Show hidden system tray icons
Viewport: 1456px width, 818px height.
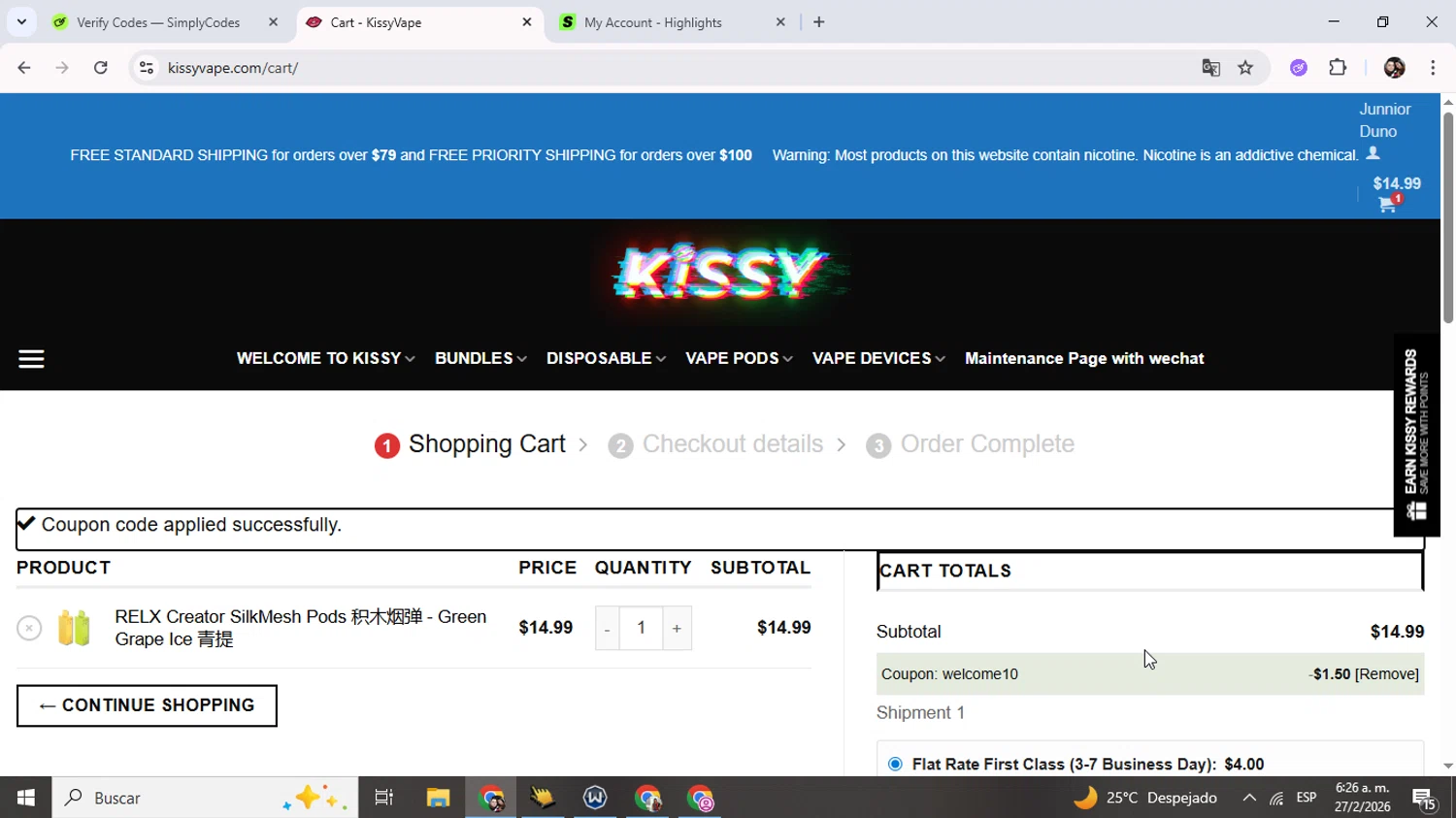point(1249,798)
